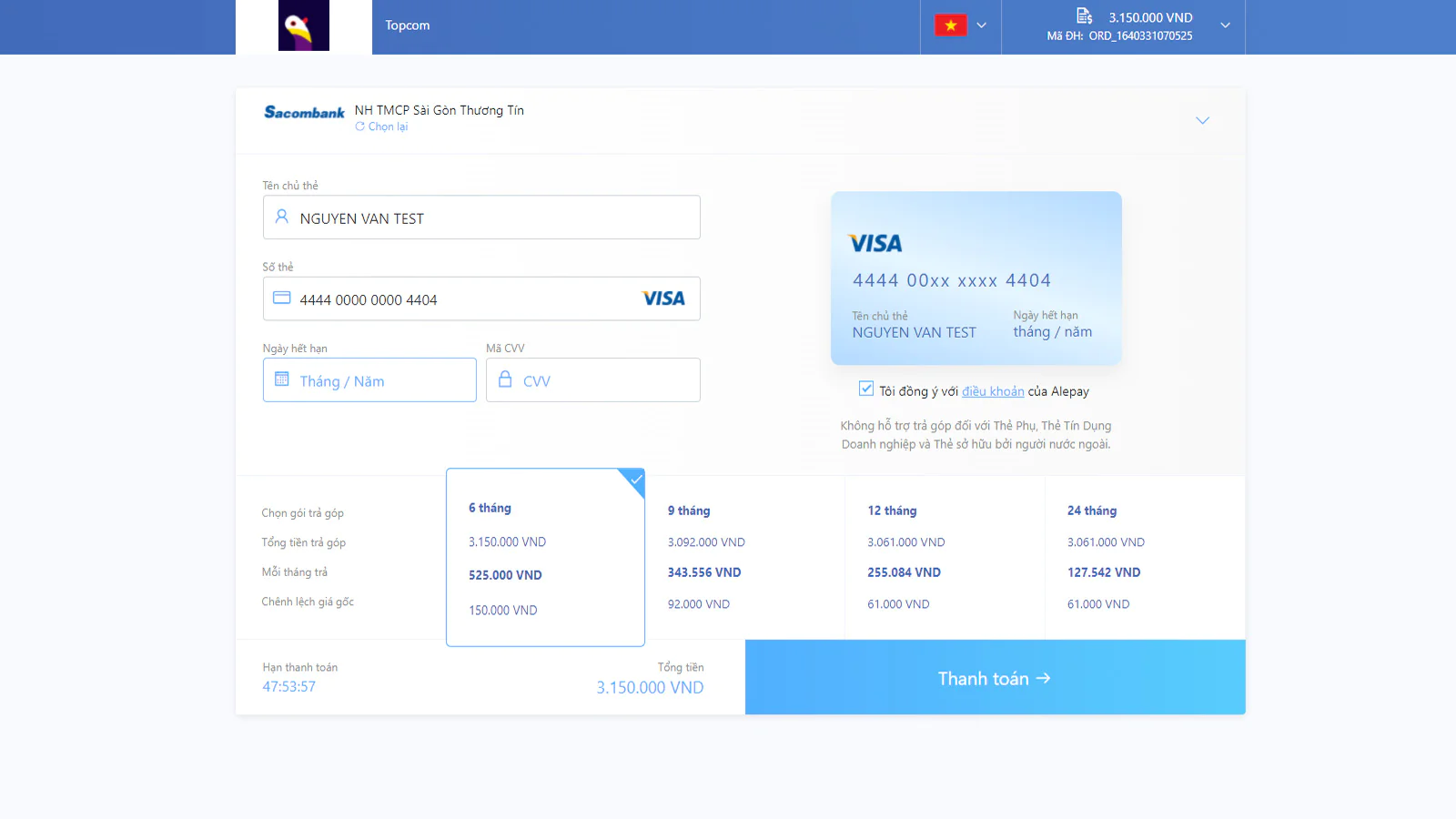This screenshot has height=819, width=1456.
Task: Click the 127.542 VND monthly amount
Action: [1104, 572]
